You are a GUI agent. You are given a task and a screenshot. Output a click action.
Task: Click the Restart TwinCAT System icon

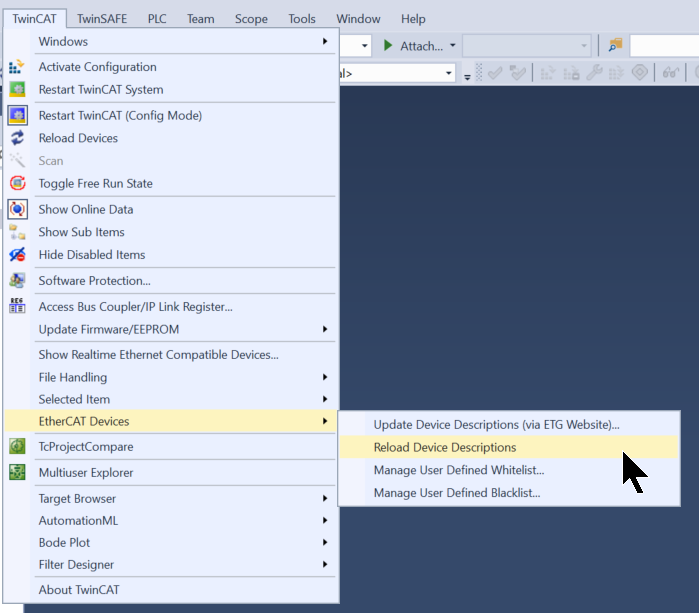17,89
